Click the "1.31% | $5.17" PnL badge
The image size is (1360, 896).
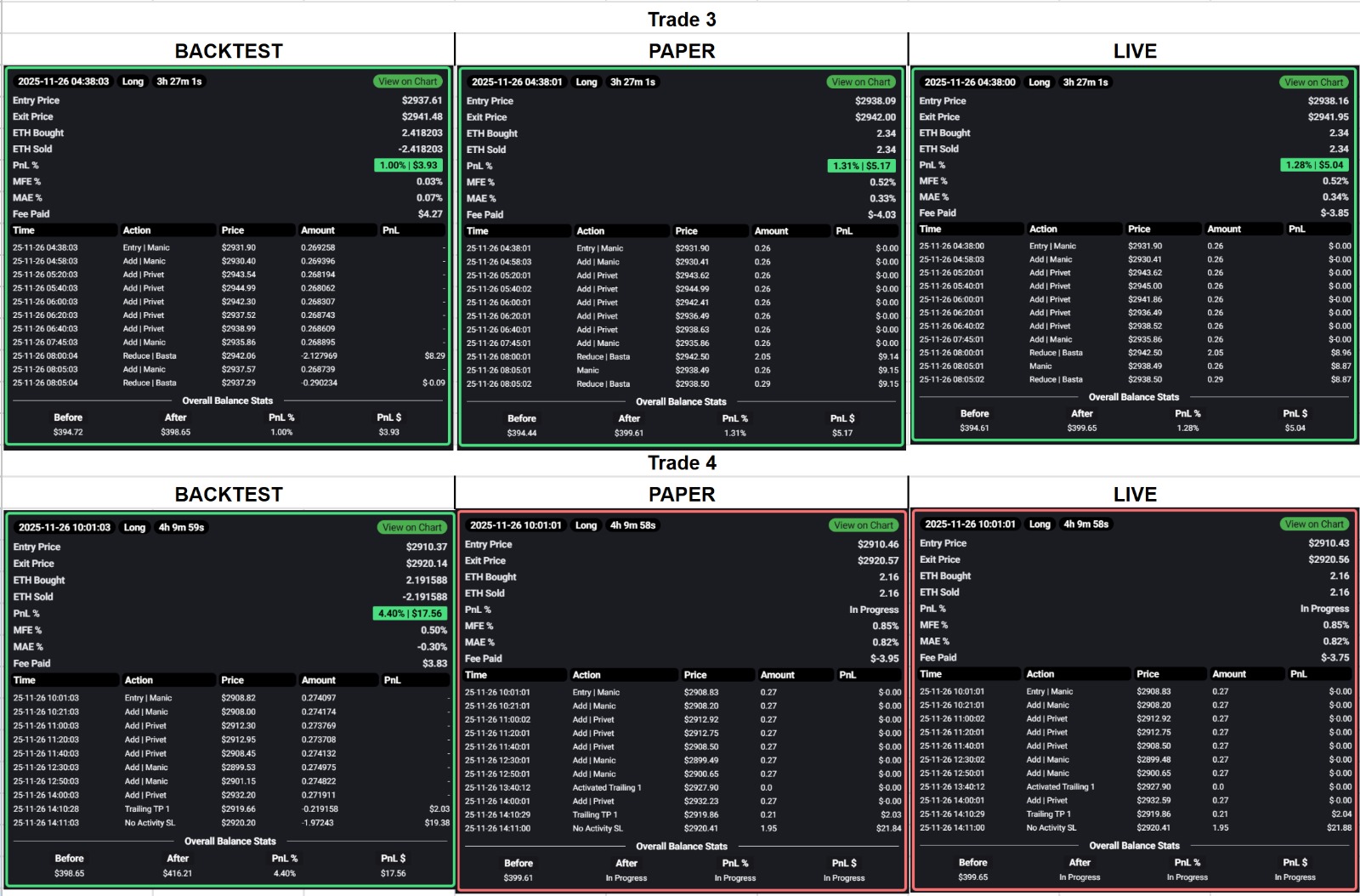tap(859, 166)
